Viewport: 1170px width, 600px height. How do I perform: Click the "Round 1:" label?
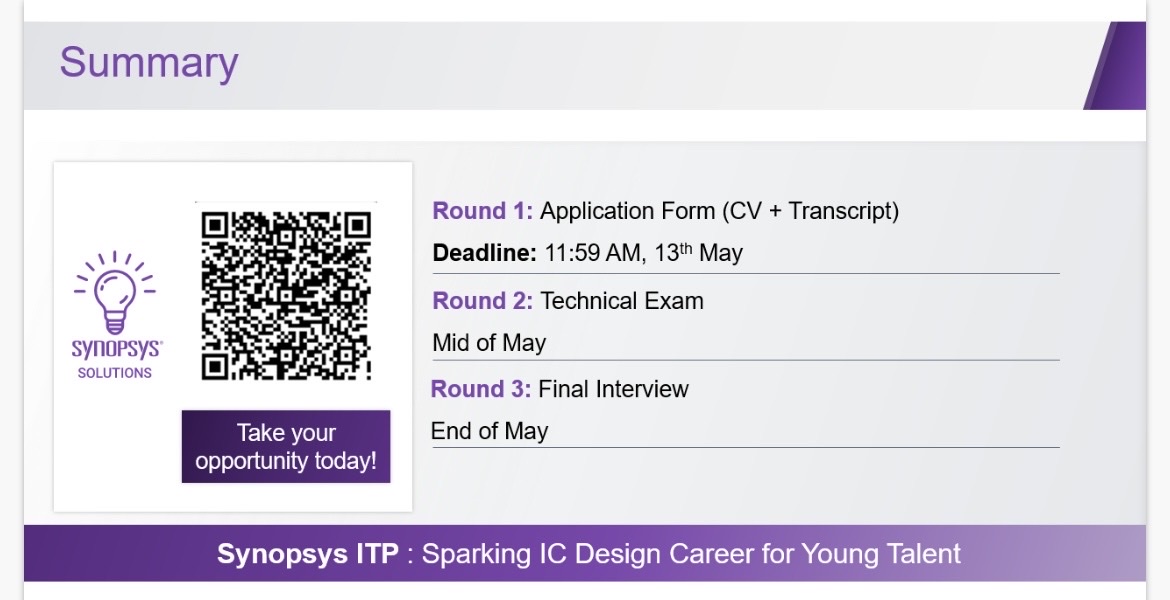click(483, 211)
